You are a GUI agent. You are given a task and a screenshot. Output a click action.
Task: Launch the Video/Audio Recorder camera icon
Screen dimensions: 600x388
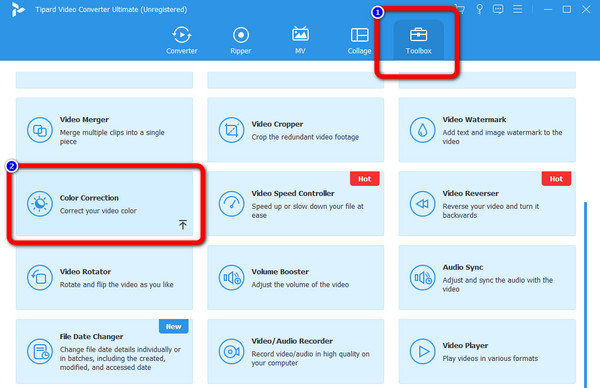(231, 351)
